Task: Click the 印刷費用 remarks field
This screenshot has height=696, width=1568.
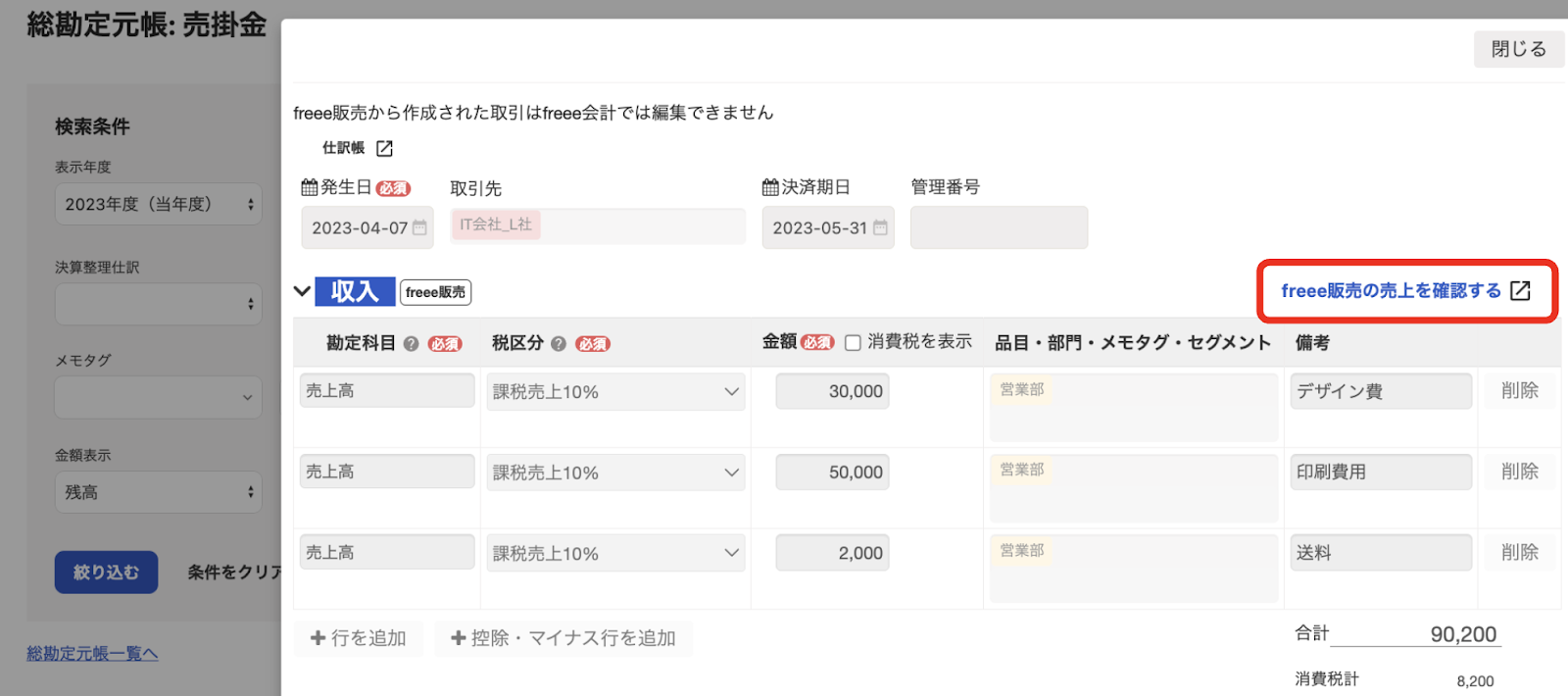Action: [x=1381, y=472]
